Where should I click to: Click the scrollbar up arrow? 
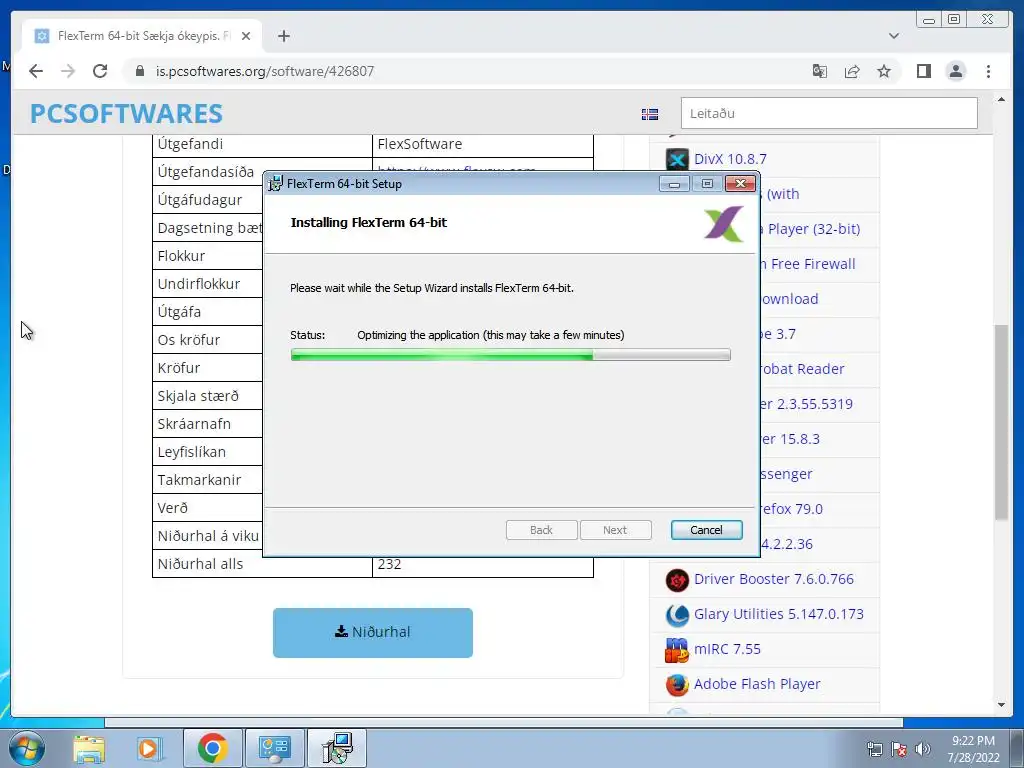(x=1002, y=99)
